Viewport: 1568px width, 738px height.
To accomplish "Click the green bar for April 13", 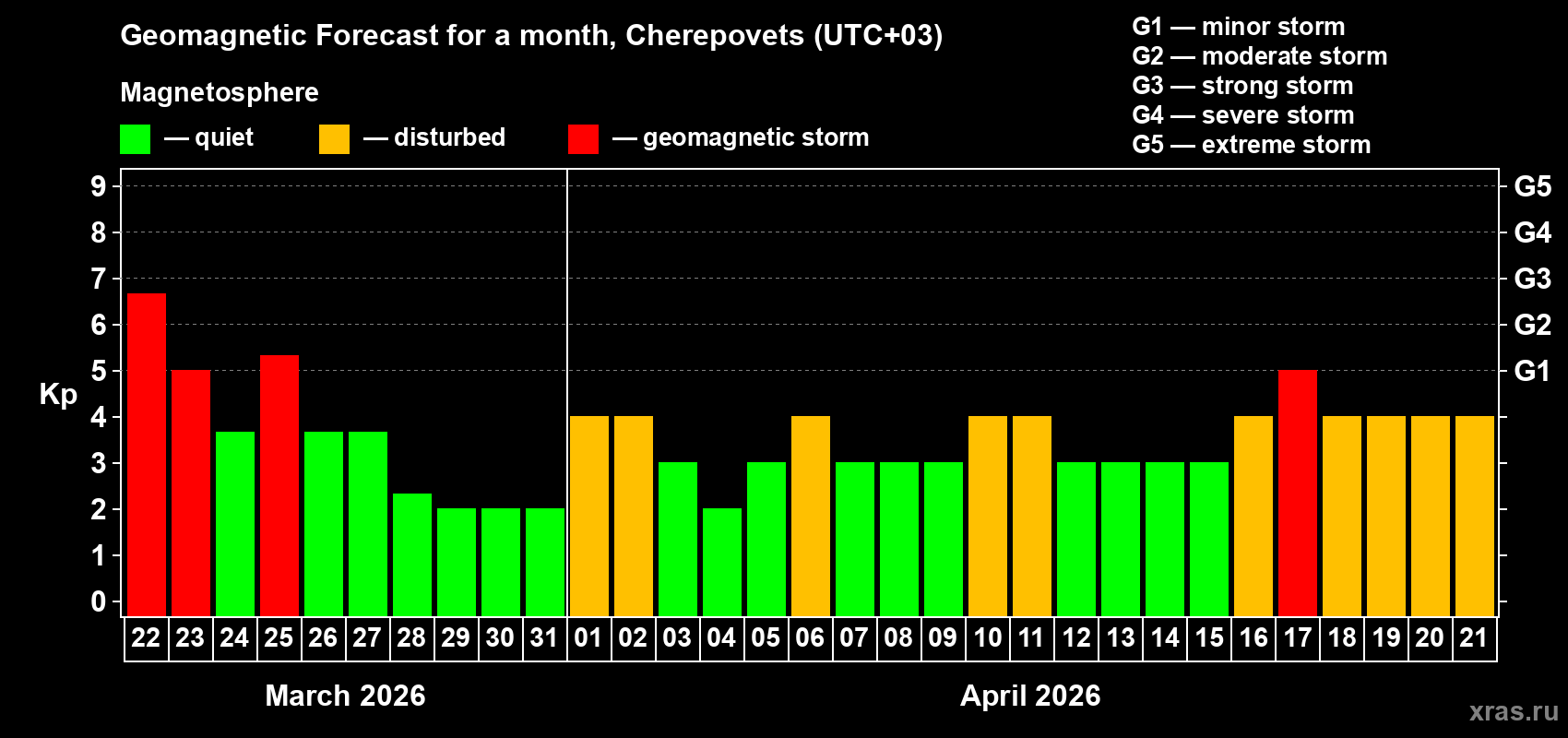I will (x=1121, y=540).
